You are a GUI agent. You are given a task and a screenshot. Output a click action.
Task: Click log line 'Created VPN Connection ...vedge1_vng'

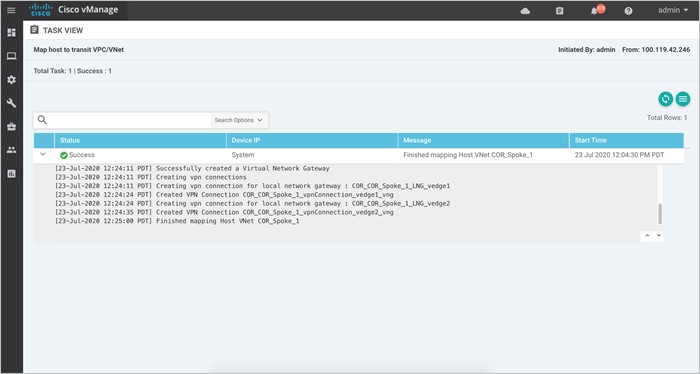[x=224, y=195]
